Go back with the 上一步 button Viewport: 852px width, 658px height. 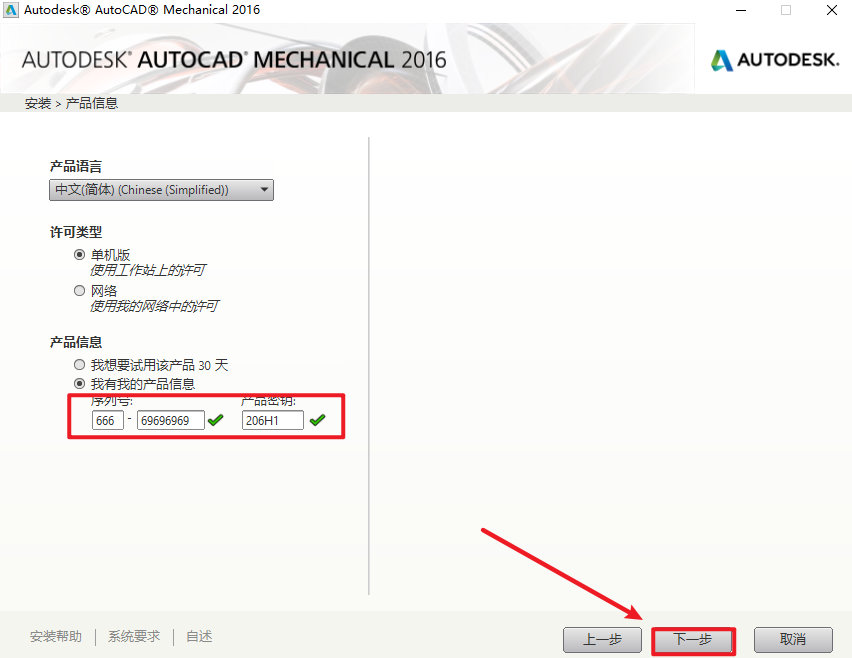click(602, 639)
